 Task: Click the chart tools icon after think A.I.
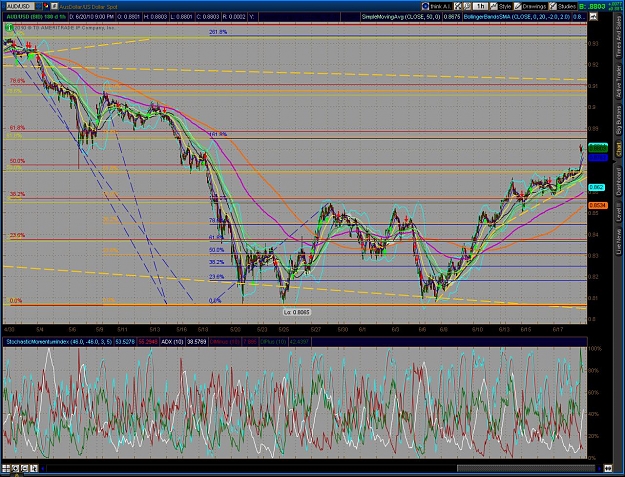[x=458, y=6]
